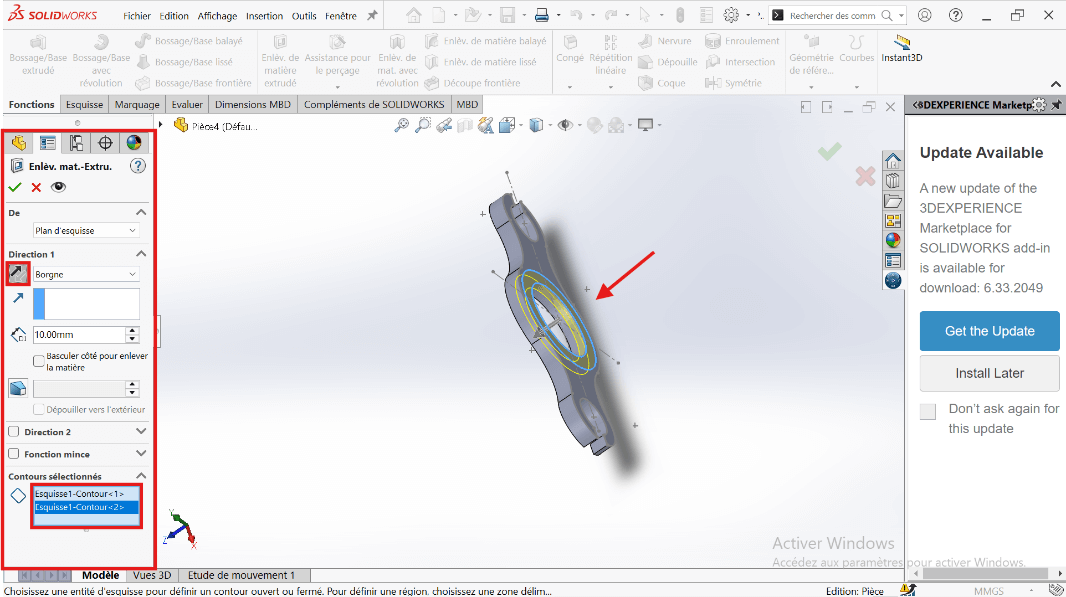
Task: Click the Install Later button
Action: (989, 373)
